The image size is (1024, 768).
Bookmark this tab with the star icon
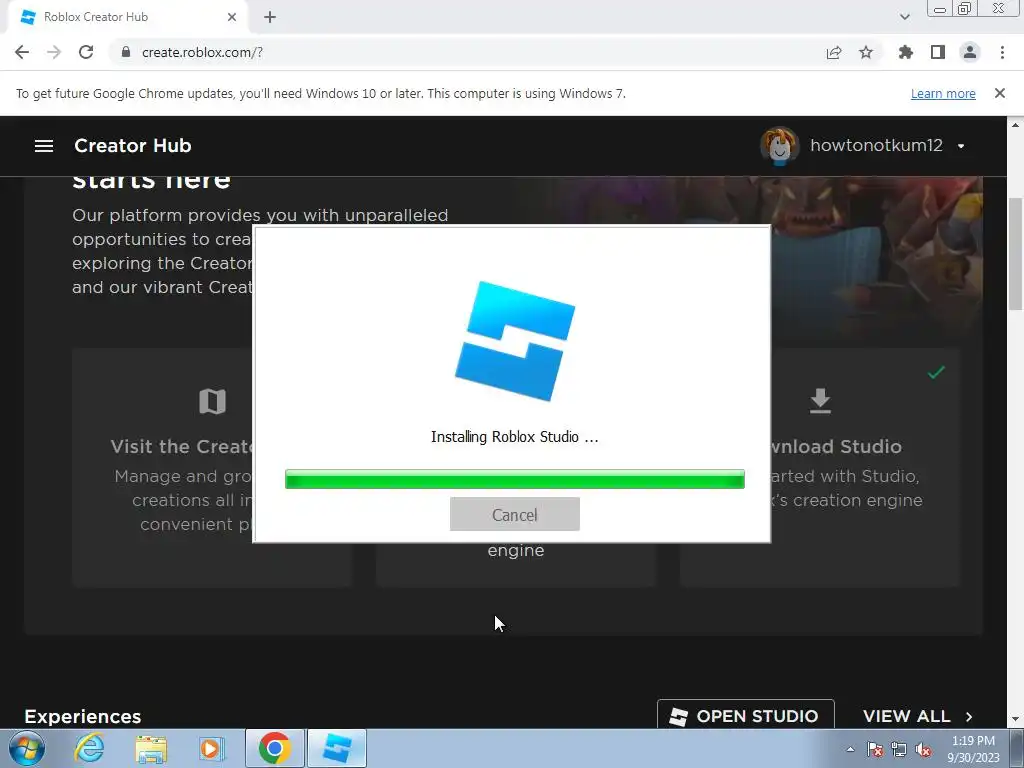click(866, 52)
